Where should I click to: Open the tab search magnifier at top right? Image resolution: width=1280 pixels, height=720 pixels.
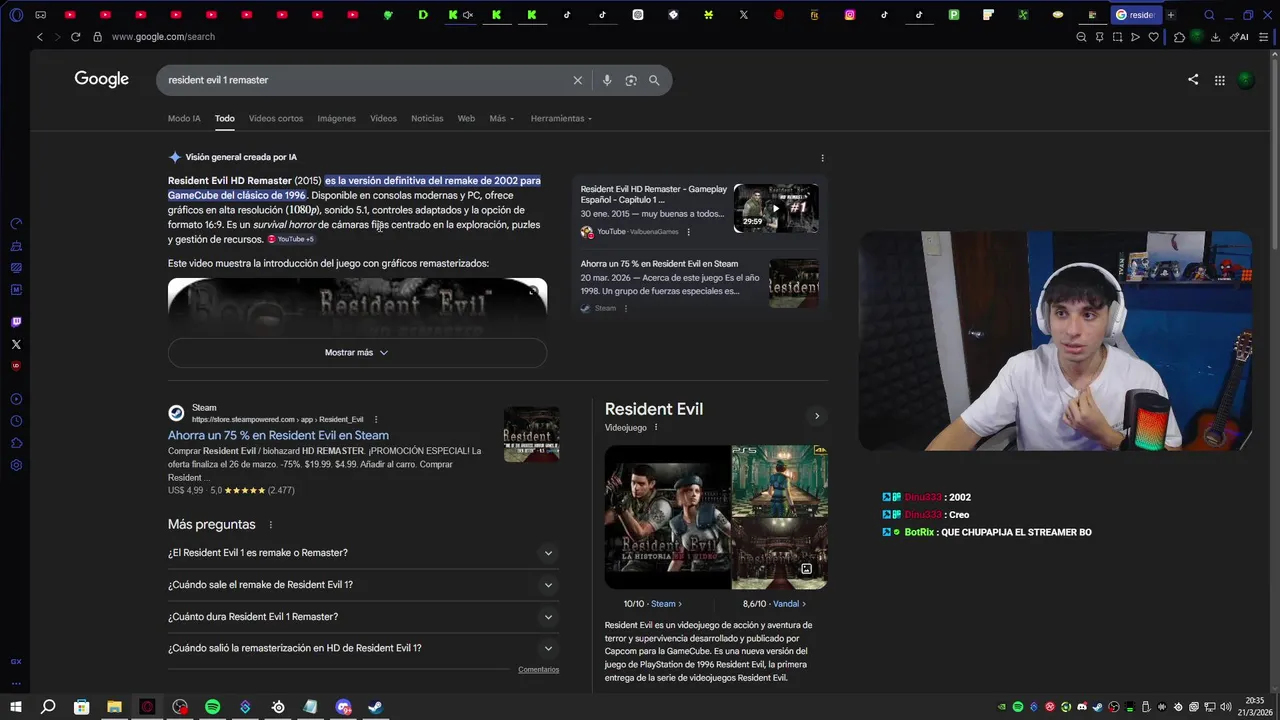[x=1209, y=15]
